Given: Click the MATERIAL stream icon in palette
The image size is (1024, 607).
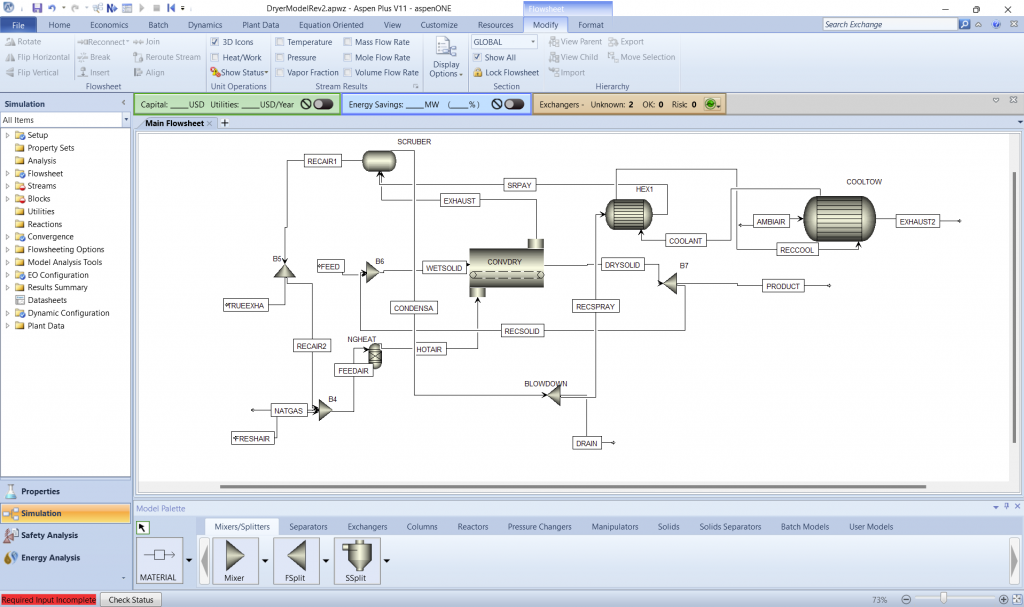Looking at the screenshot, I should (x=158, y=555).
